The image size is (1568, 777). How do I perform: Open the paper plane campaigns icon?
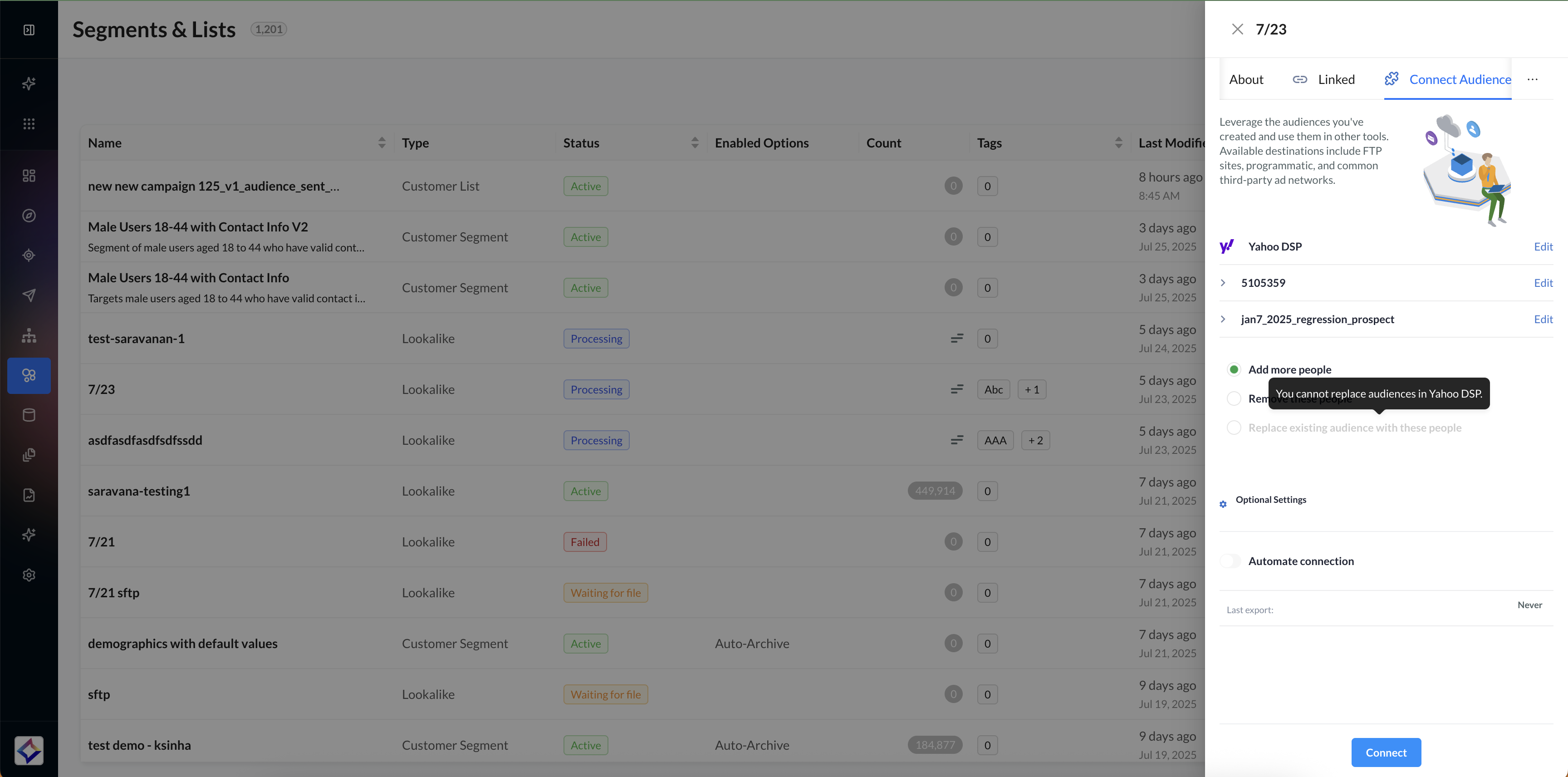click(x=29, y=295)
